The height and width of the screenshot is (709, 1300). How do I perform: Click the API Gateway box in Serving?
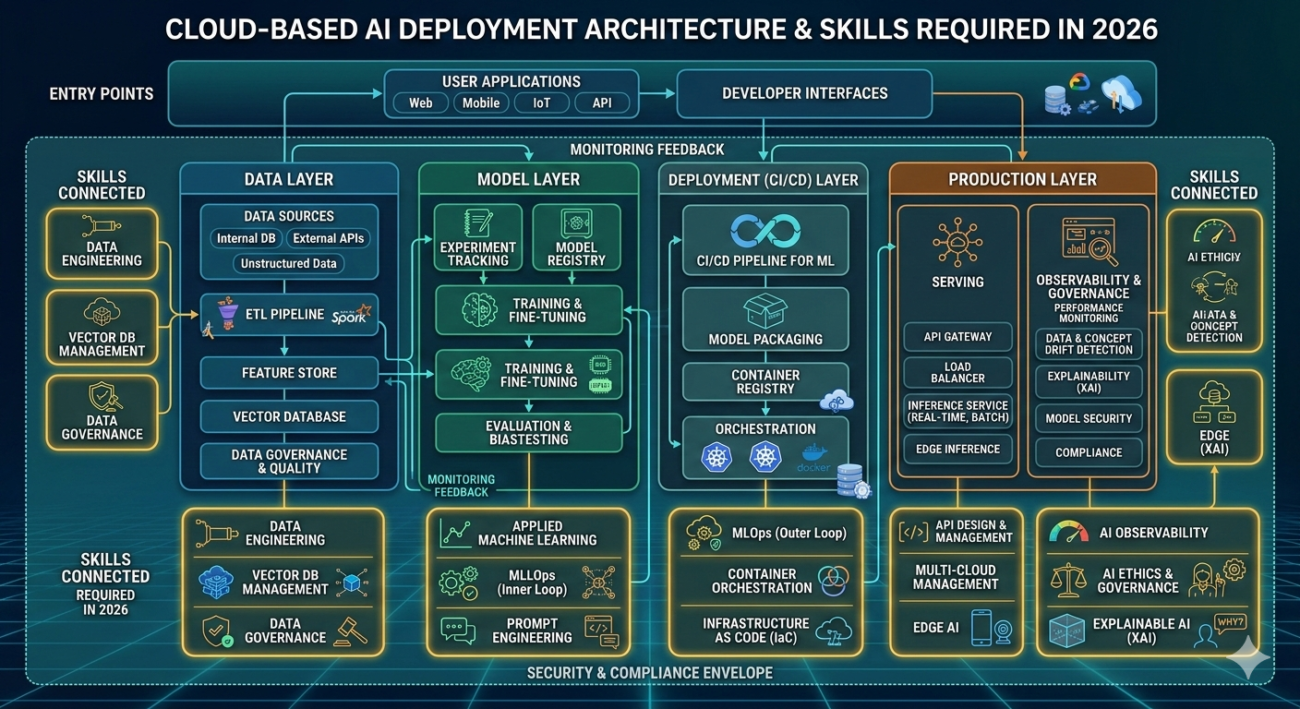957,337
